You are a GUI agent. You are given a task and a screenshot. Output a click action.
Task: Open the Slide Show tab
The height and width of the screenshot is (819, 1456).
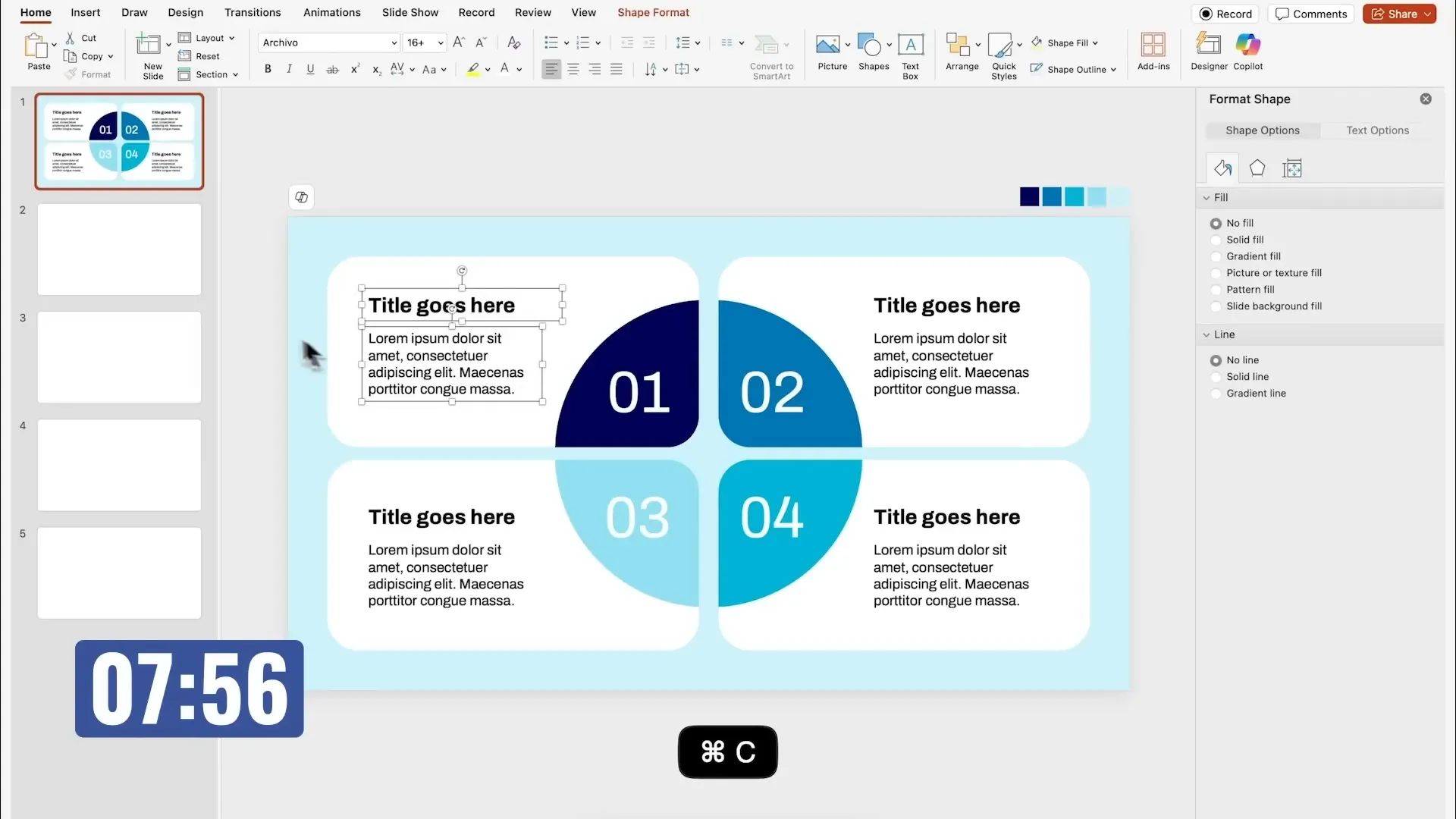(x=410, y=12)
